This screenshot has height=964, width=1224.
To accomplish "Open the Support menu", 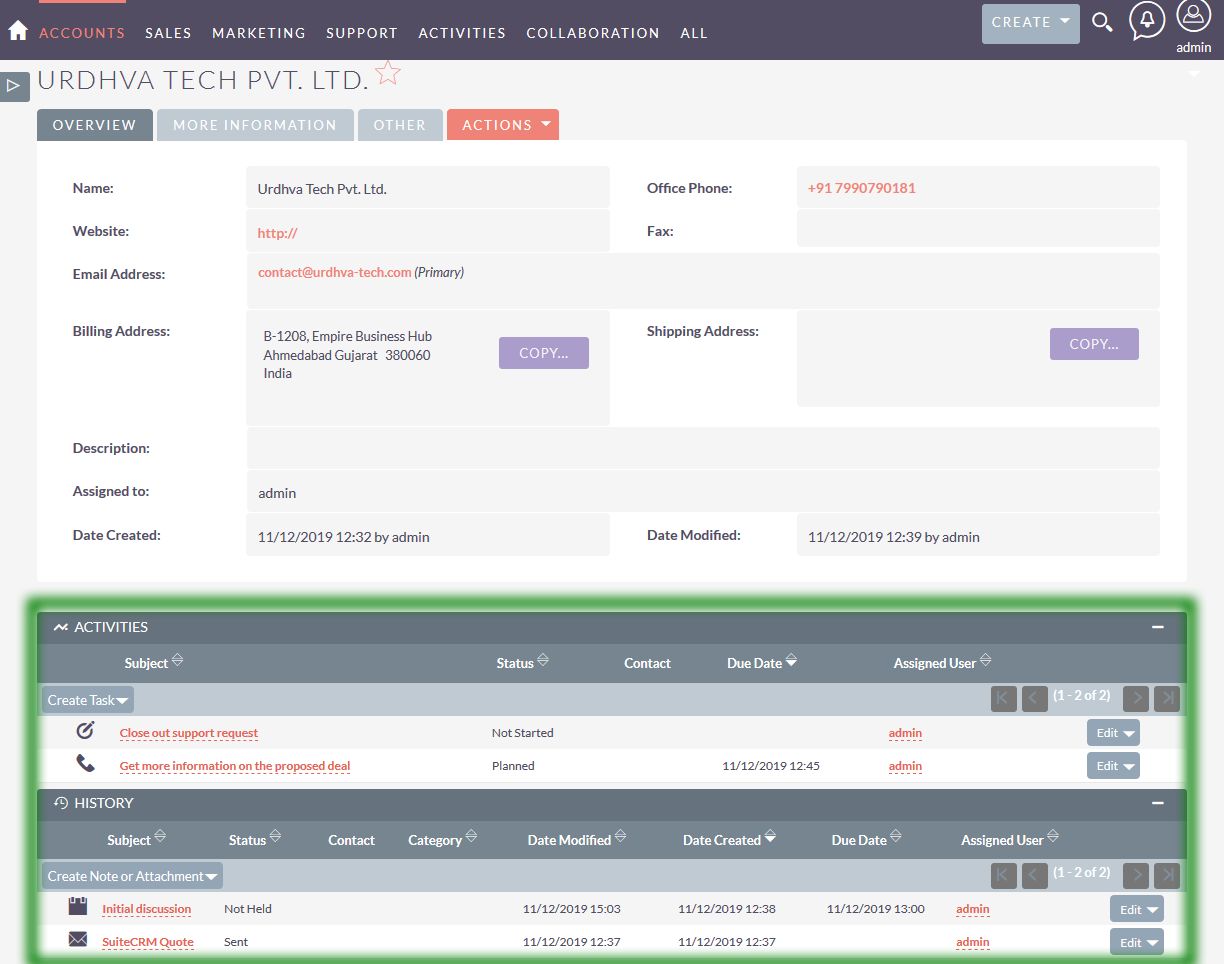I will tap(362, 33).
